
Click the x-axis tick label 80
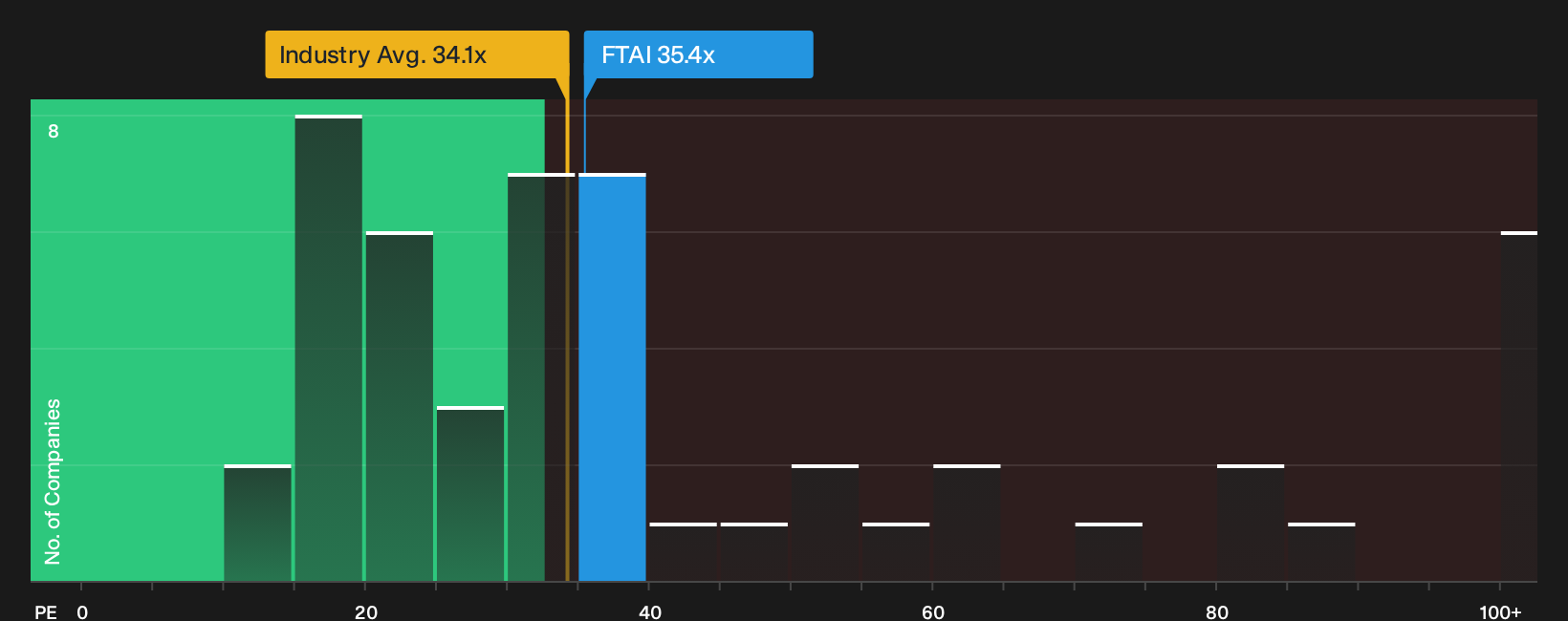point(1216,611)
